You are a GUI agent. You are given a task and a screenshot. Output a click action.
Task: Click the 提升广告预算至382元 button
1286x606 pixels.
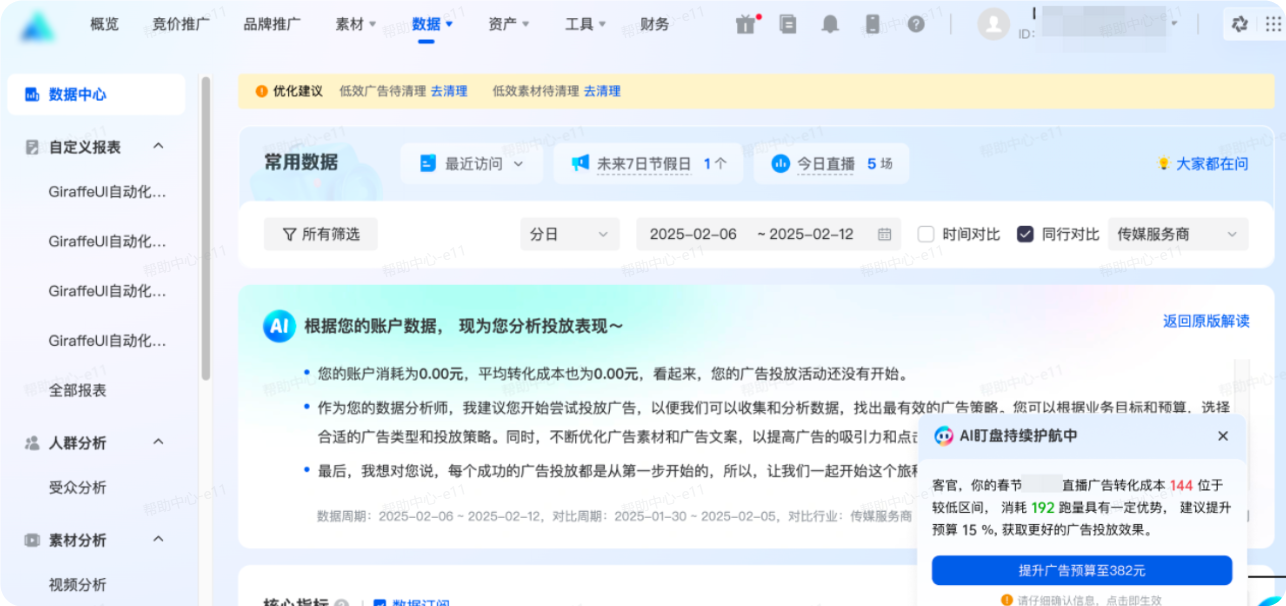1082,570
